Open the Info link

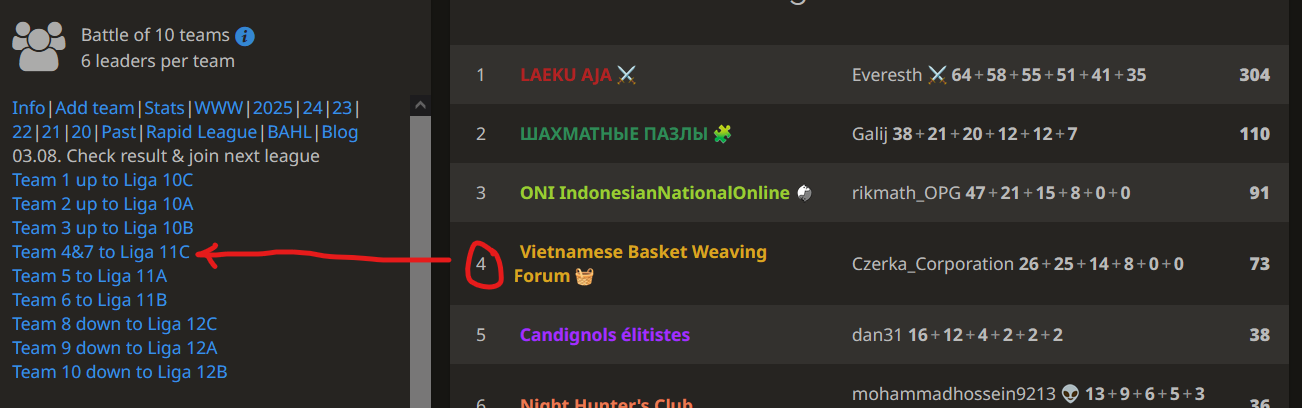tap(28, 108)
